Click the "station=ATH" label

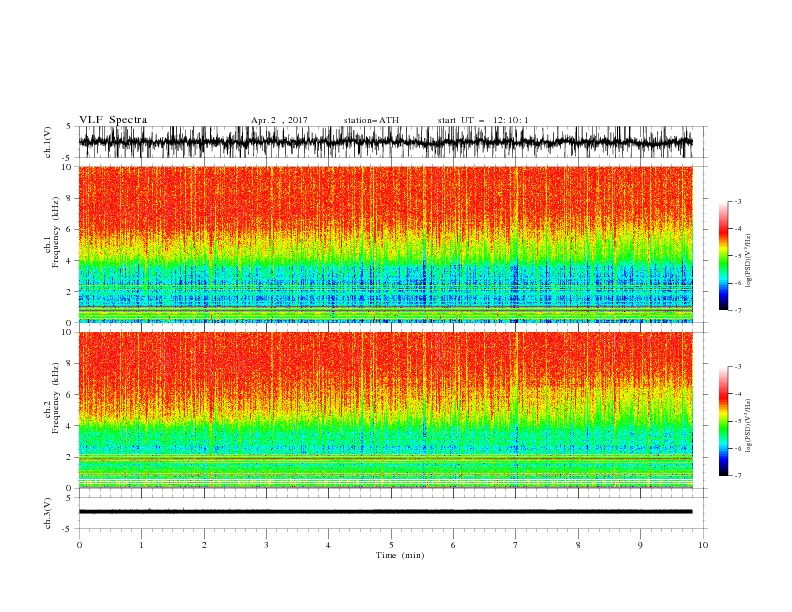pyautogui.click(x=371, y=120)
